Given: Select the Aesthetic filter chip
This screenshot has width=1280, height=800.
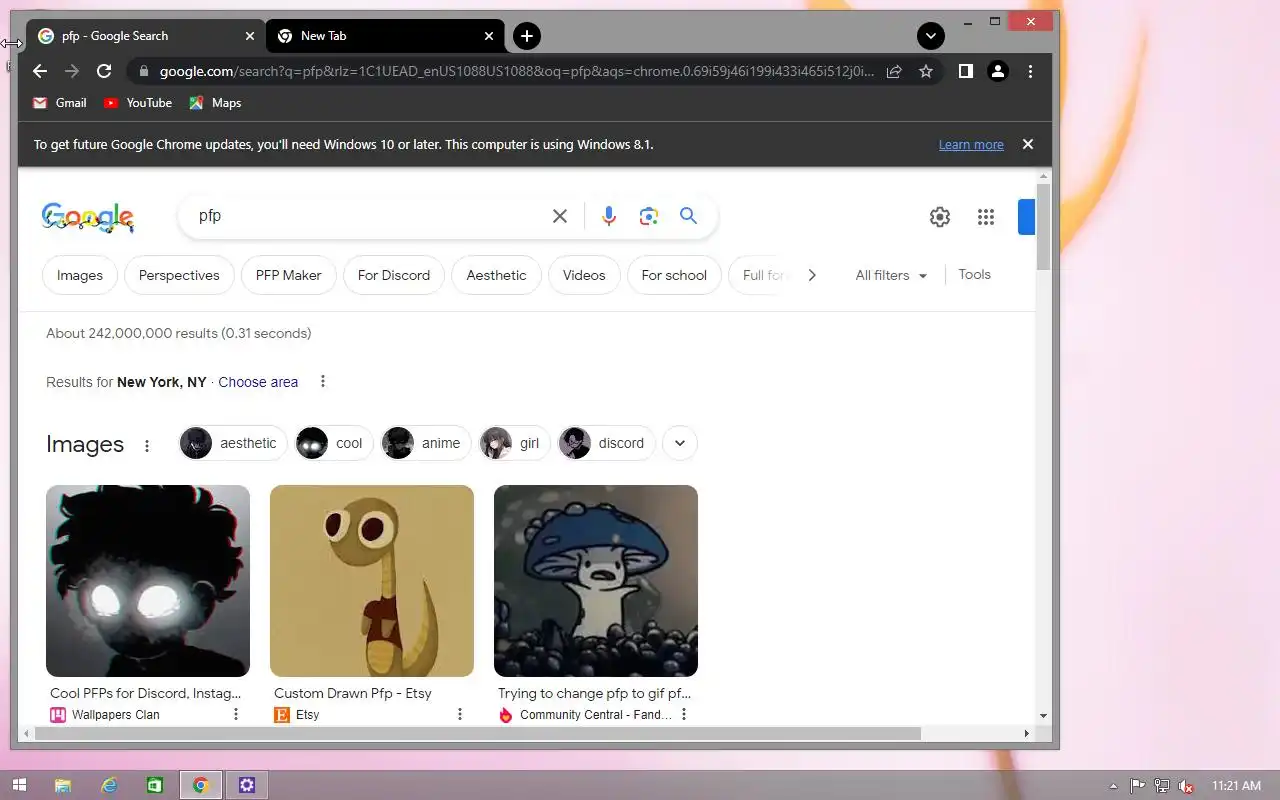Looking at the screenshot, I should (496, 275).
